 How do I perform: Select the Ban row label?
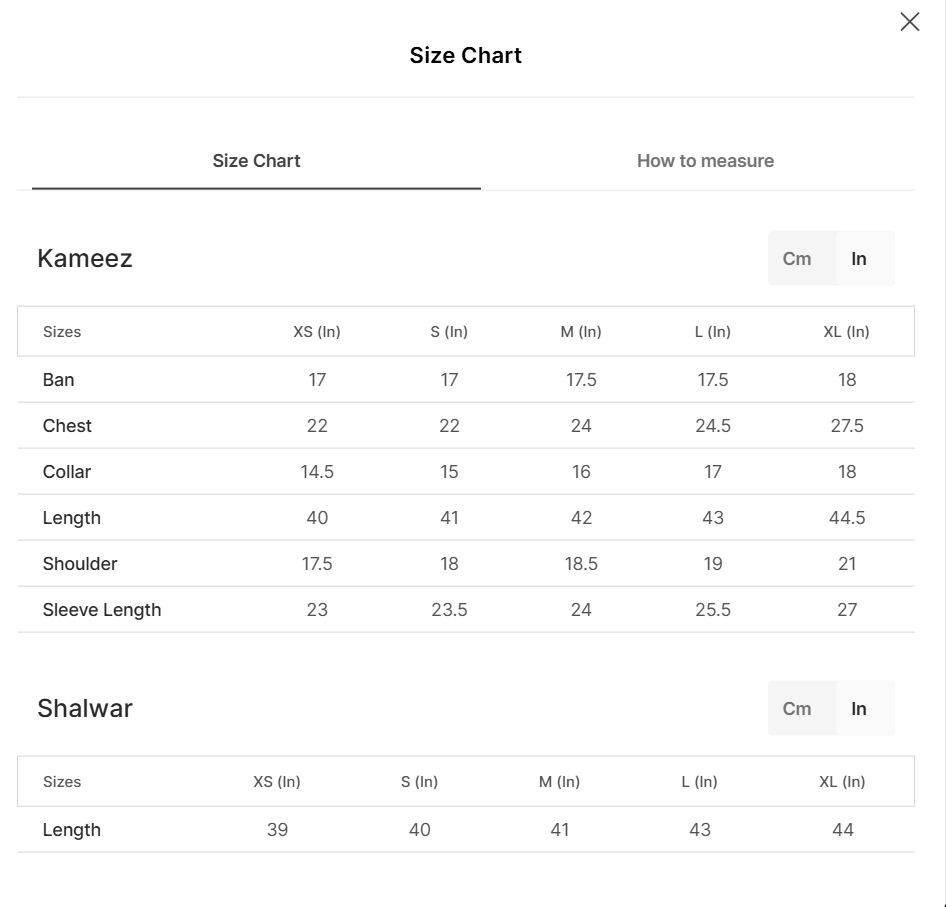tap(59, 380)
